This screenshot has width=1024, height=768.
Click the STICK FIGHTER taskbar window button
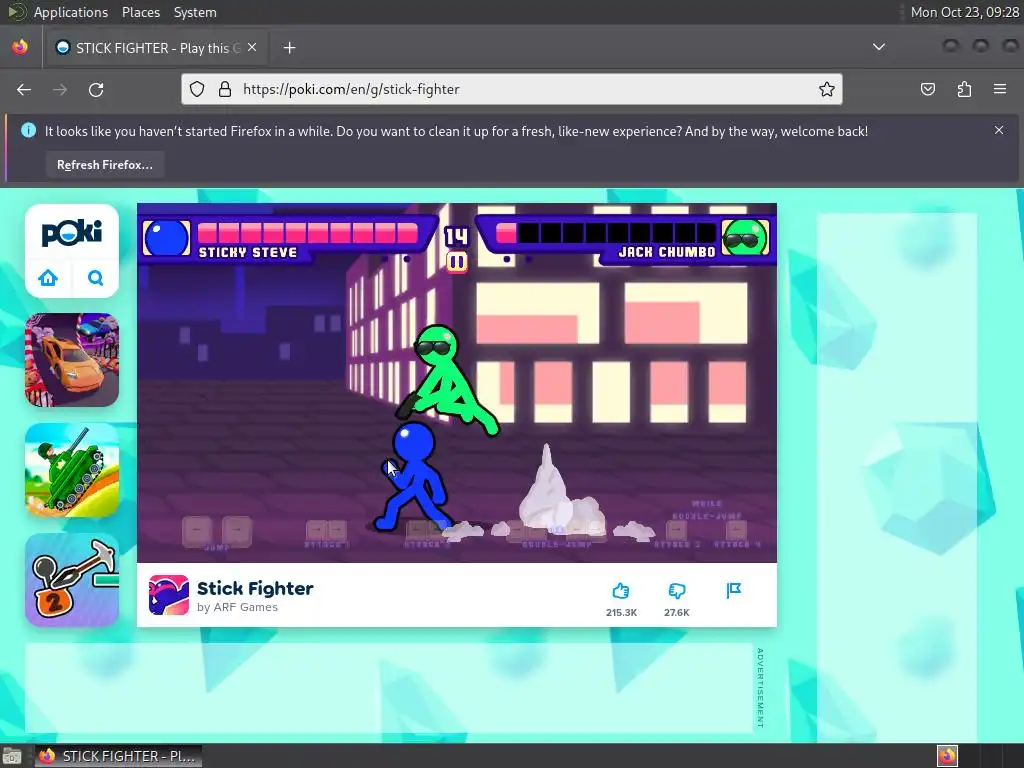click(118, 756)
